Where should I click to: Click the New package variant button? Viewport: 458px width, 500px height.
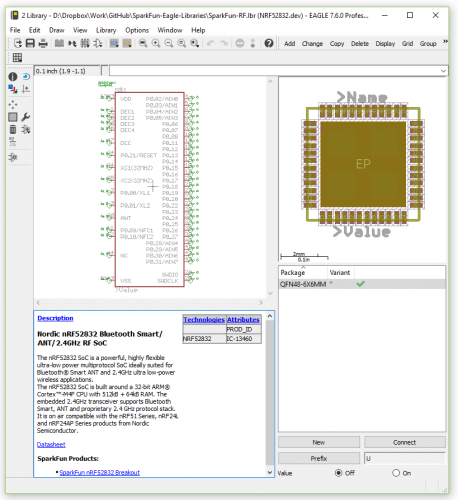coord(319,442)
